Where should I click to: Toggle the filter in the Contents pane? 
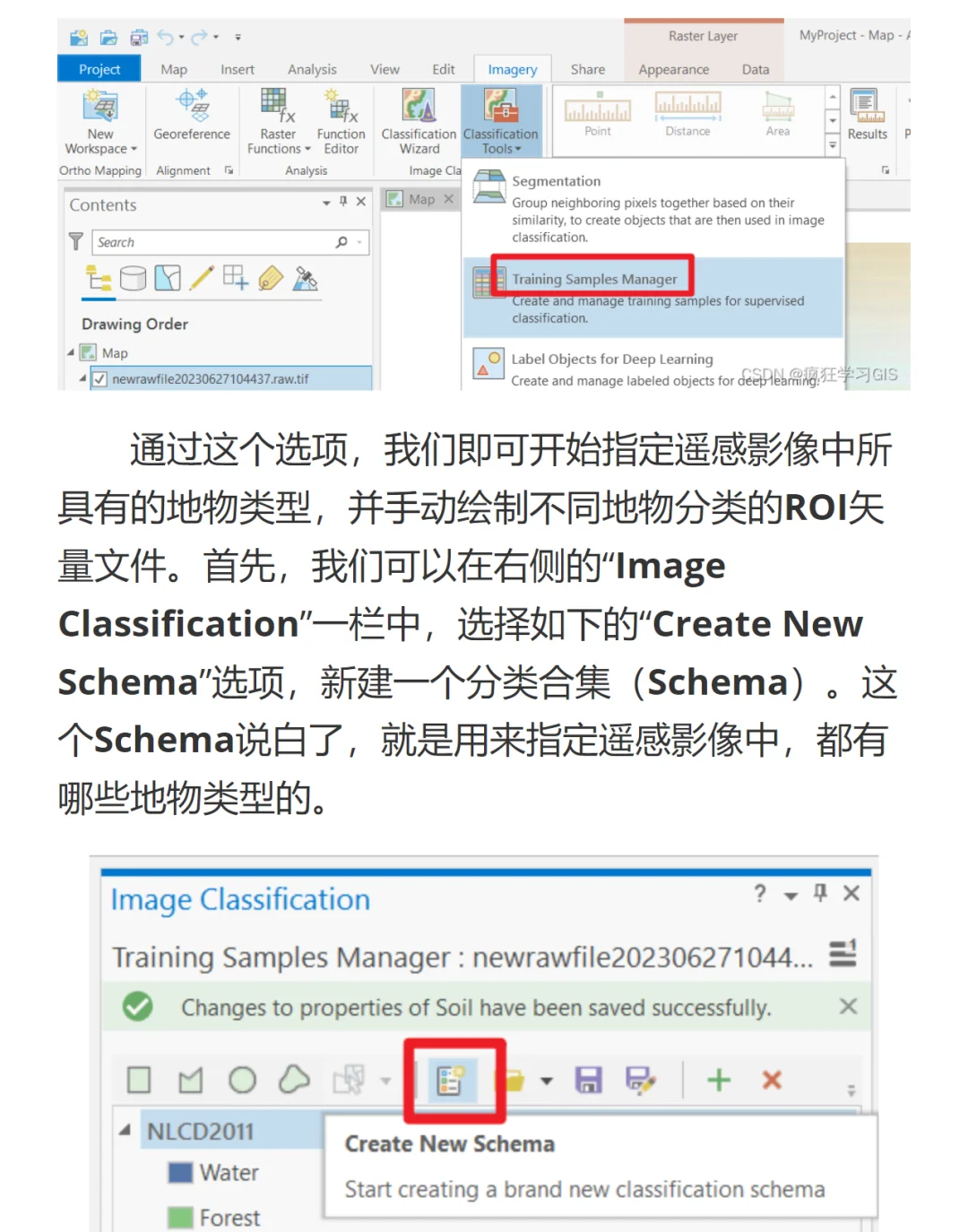click(76, 241)
